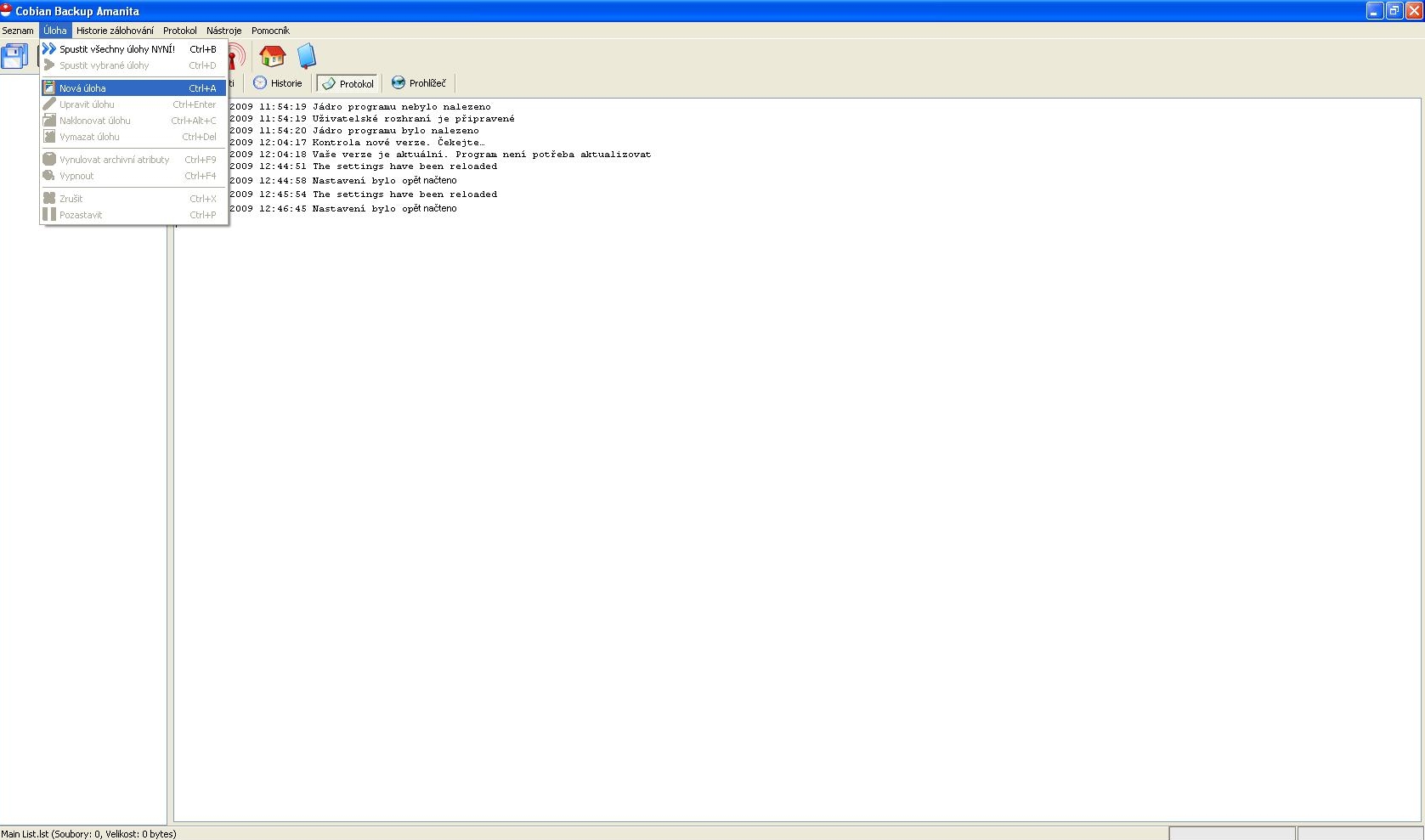This screenshot has height=840, width=1425.
Task: Choose Zrušit menu entry
Action: pyautogui.click(x=134, y=199)
